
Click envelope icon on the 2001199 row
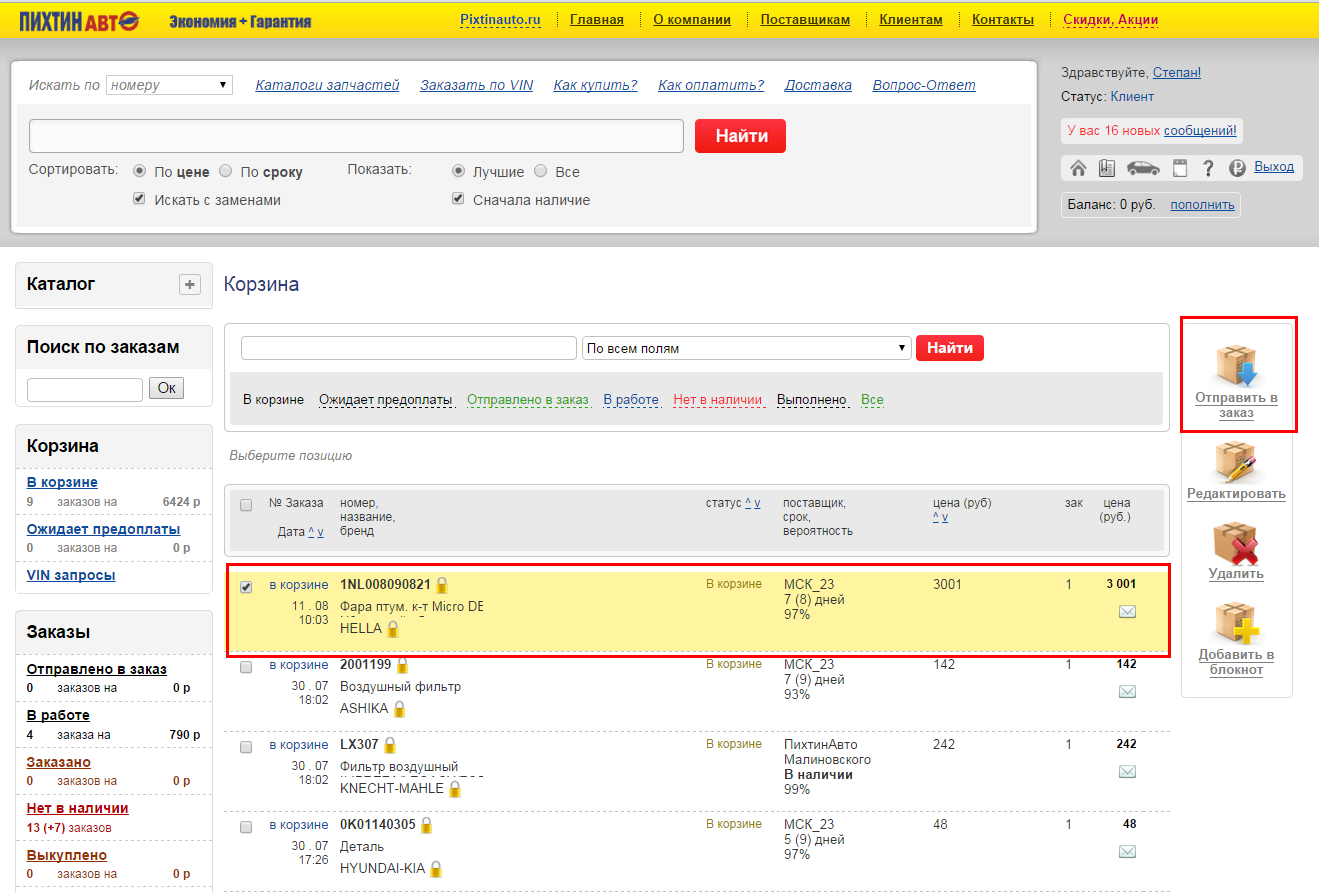(x=1127, y=692)
